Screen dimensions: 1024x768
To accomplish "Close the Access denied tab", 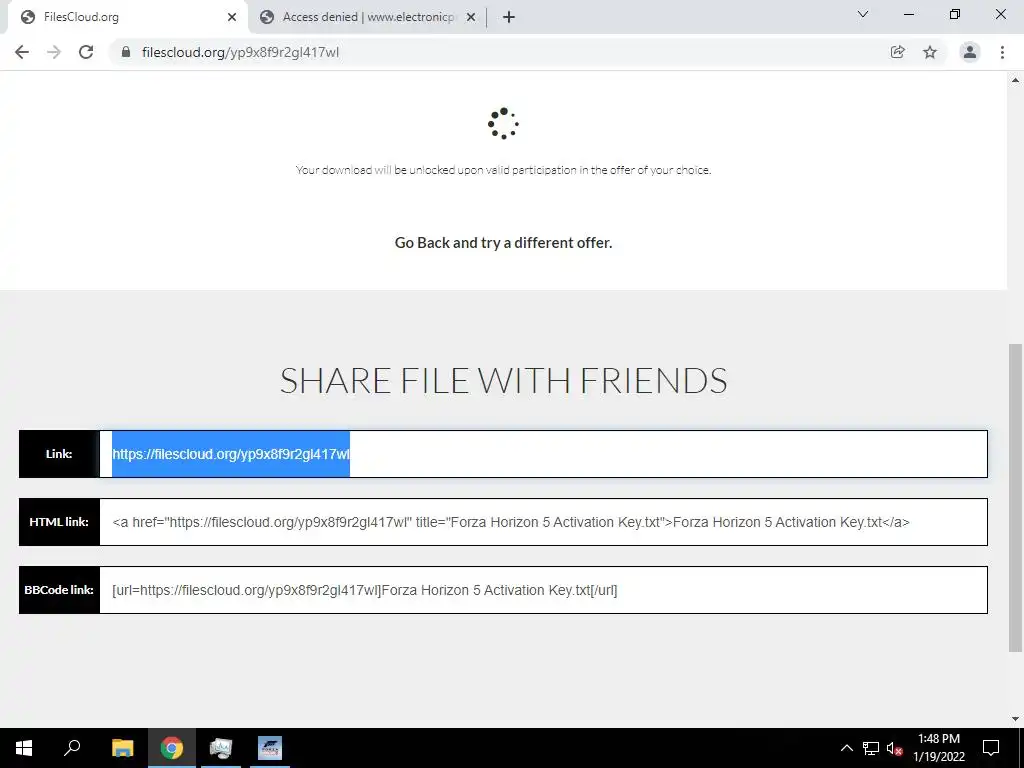I will (x=471, y=17).
